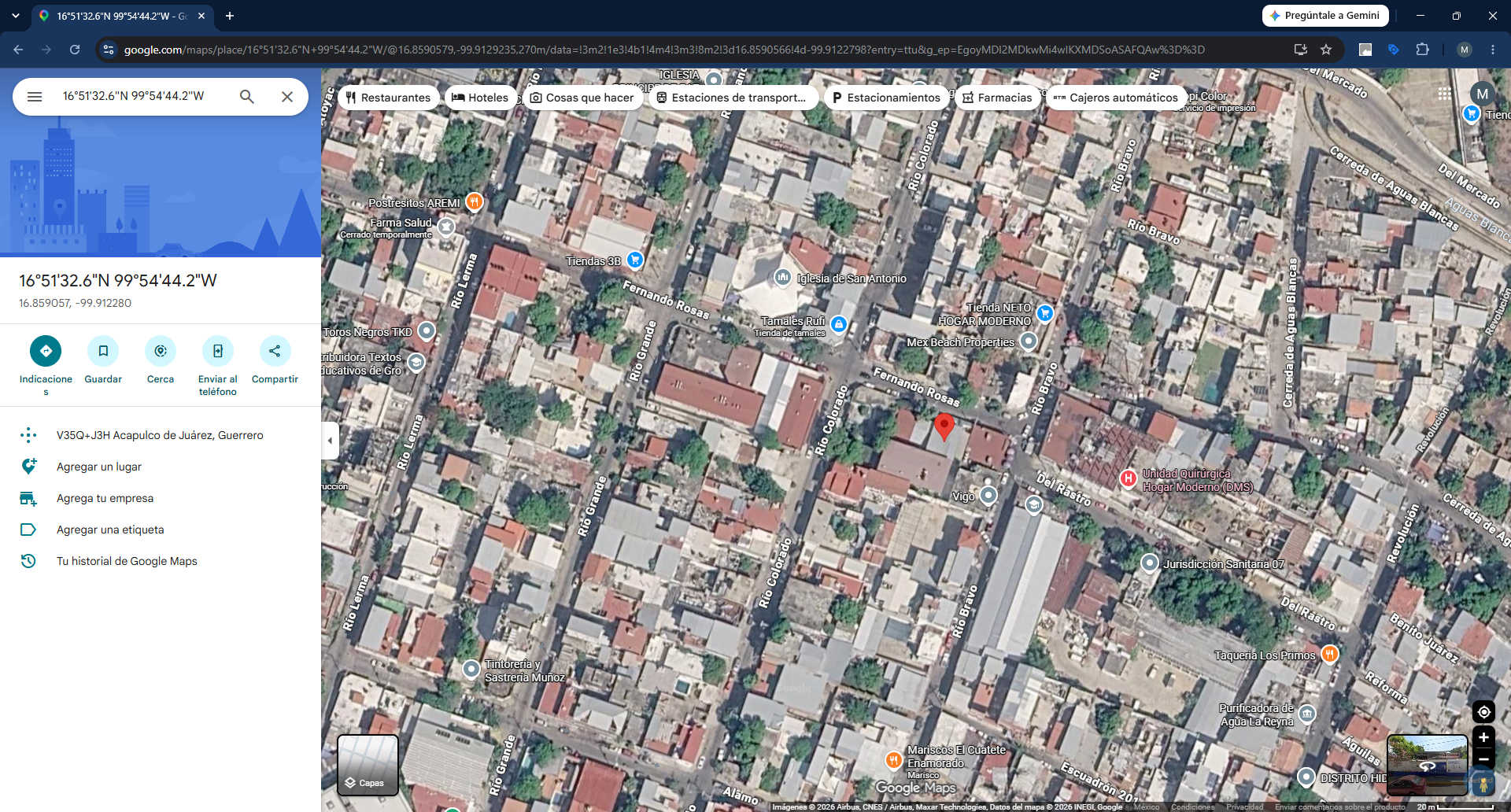The image size is (1511, 812).
Task: Filter map by Hoteles chip
Action: coord(480,98)
